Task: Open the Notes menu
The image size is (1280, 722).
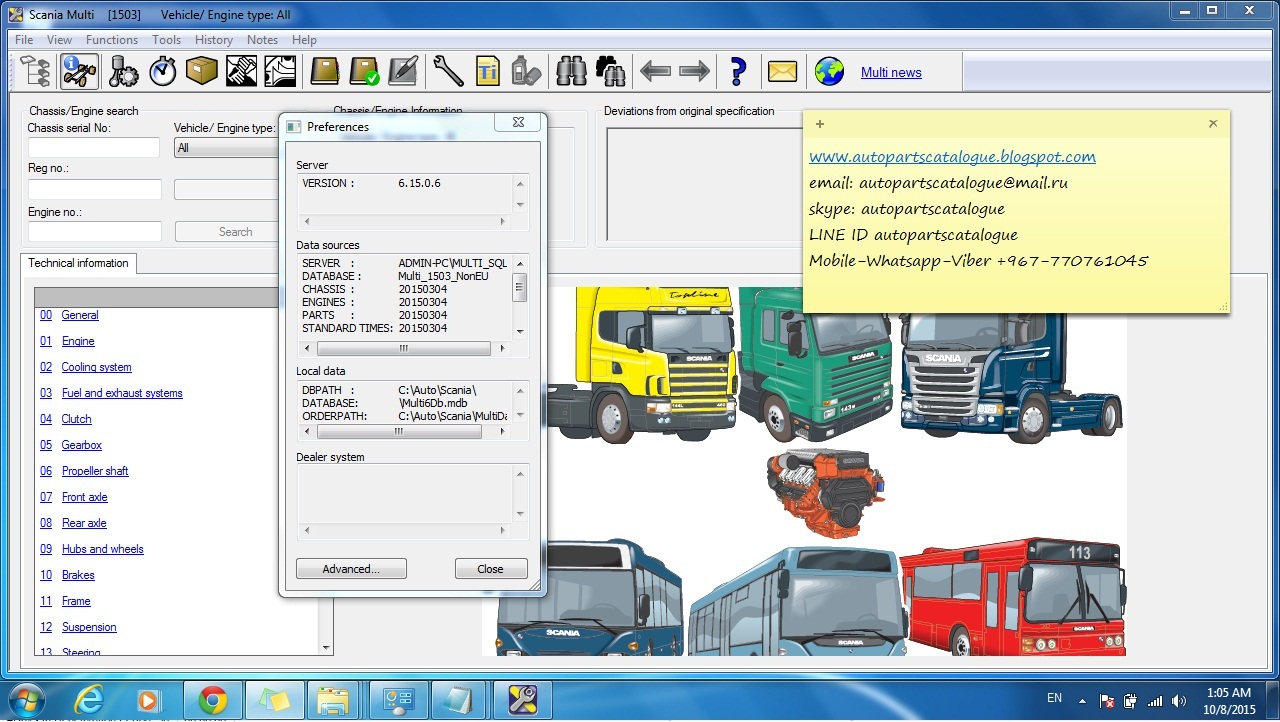Action: point(262,40)
